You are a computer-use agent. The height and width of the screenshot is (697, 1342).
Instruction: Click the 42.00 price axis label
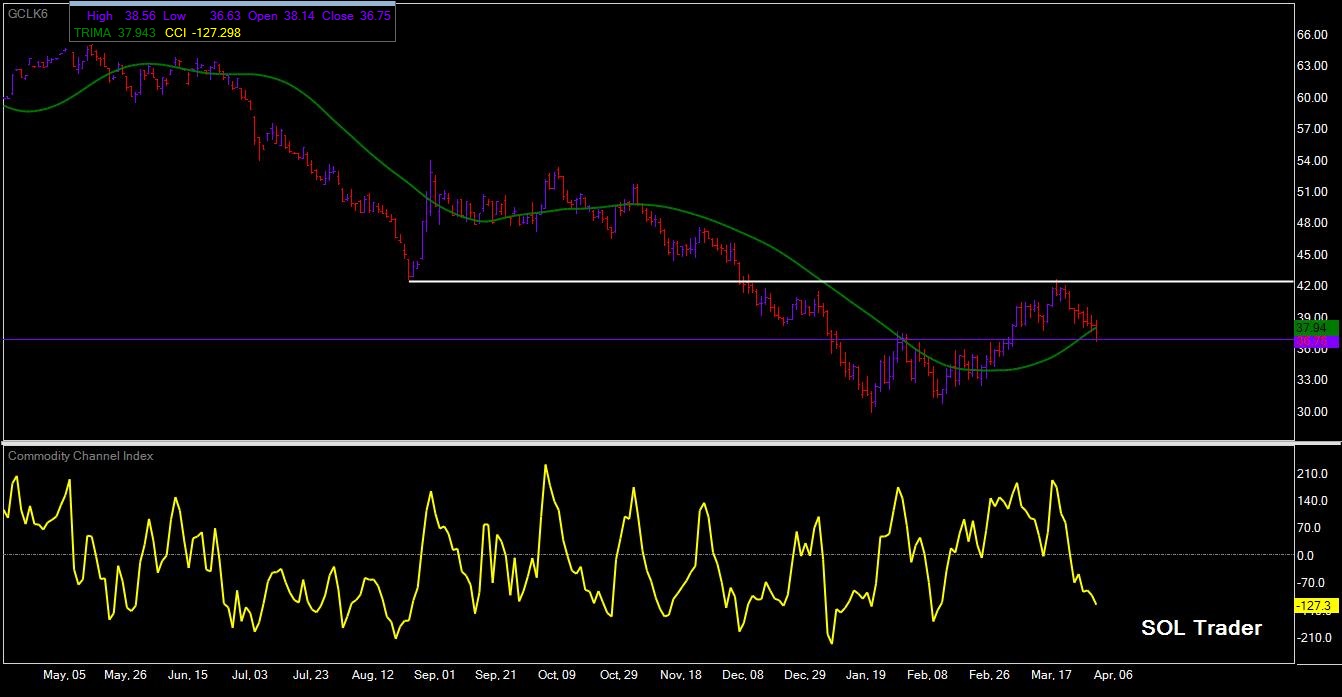(x=1311, y=286)
